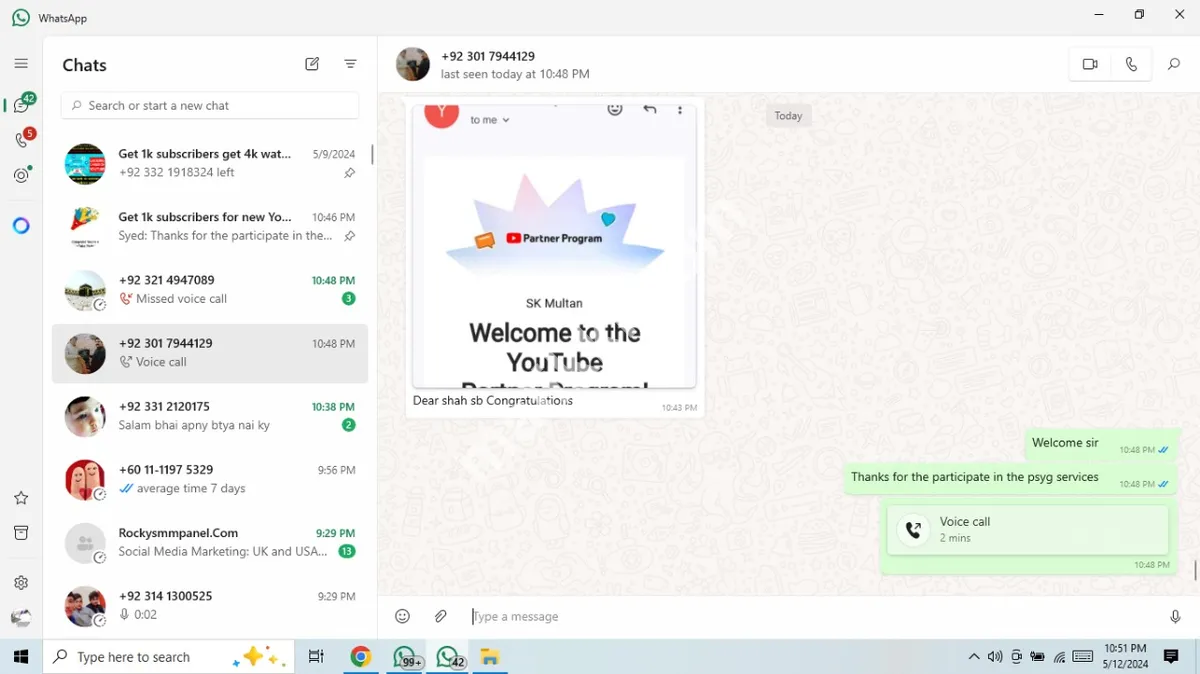Viewport: 1200px width, 674px height.
Task: Open the Status tab in sidebar
Action: click(21, 175)
